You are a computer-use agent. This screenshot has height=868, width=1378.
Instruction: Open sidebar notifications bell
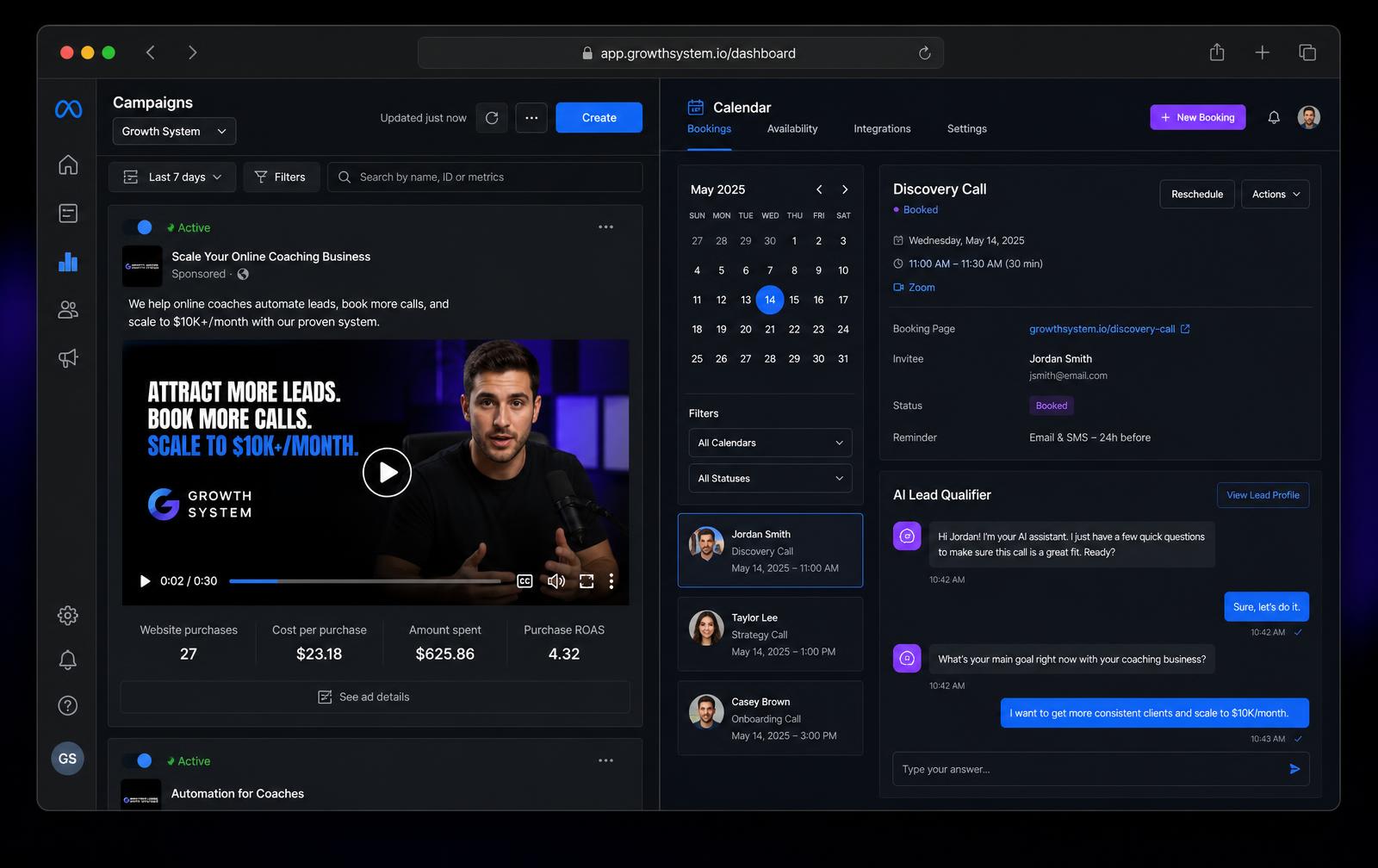68,660
